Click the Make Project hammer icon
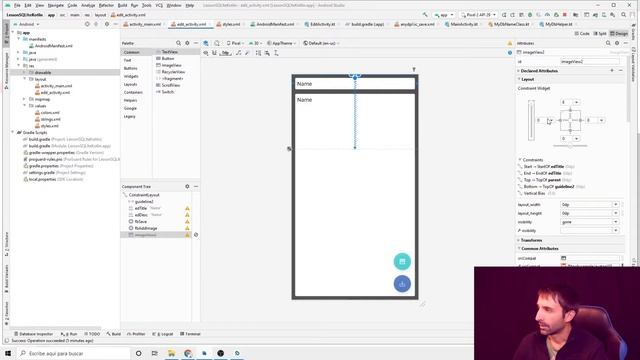 (425, 15)
